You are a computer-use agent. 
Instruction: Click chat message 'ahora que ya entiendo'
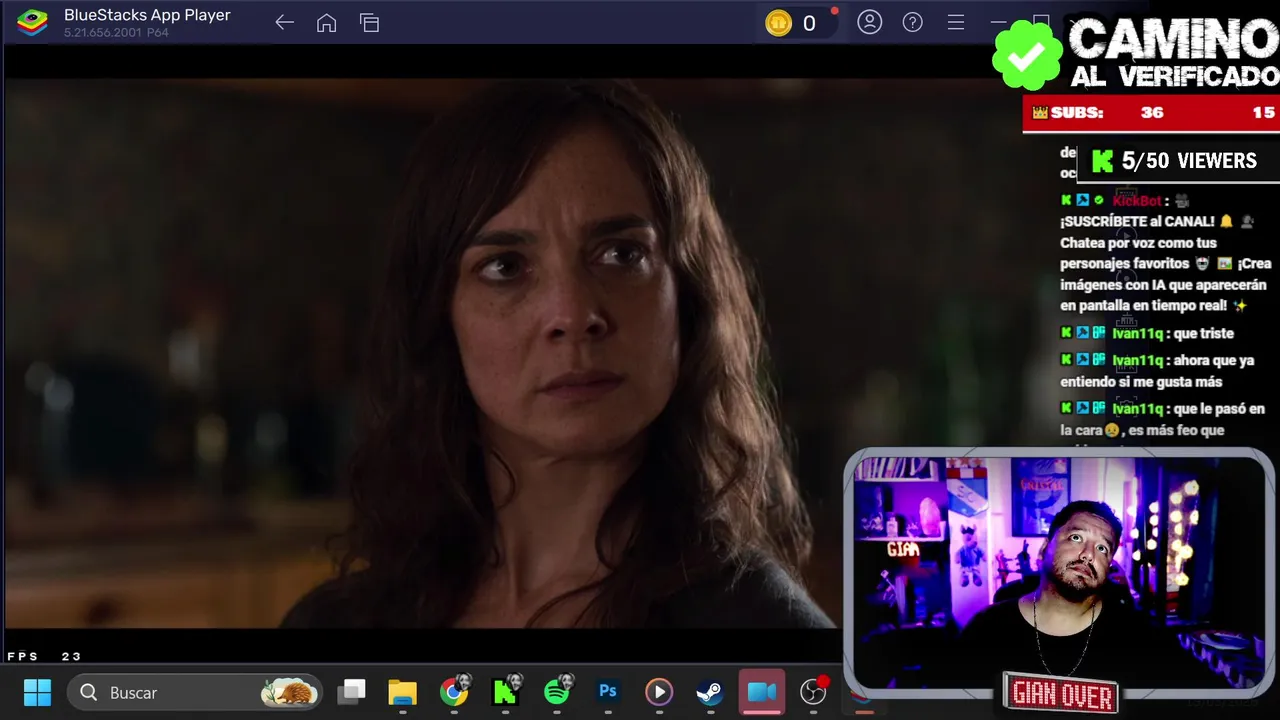(1157, 371)
